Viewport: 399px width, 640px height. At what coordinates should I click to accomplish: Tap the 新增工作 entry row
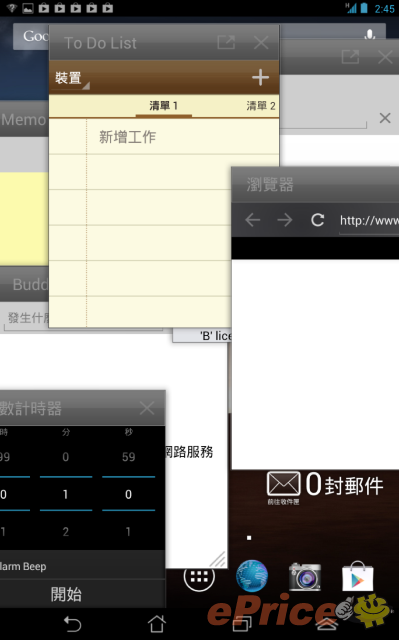click(x=164, y=137)
